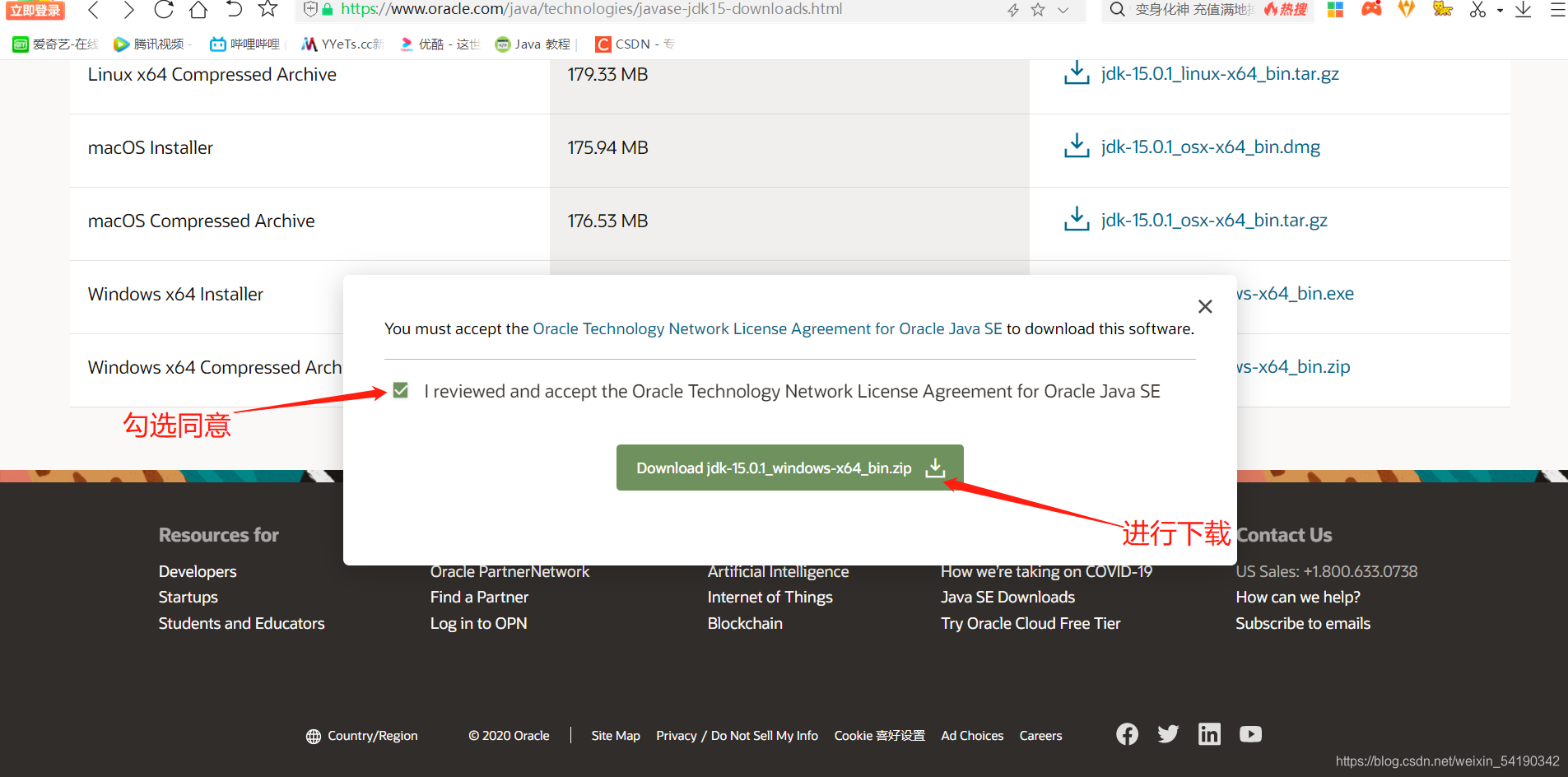This screenshot has width=1568, height=777.
Task: Open the browser home page icon
Action: point(198,10)
